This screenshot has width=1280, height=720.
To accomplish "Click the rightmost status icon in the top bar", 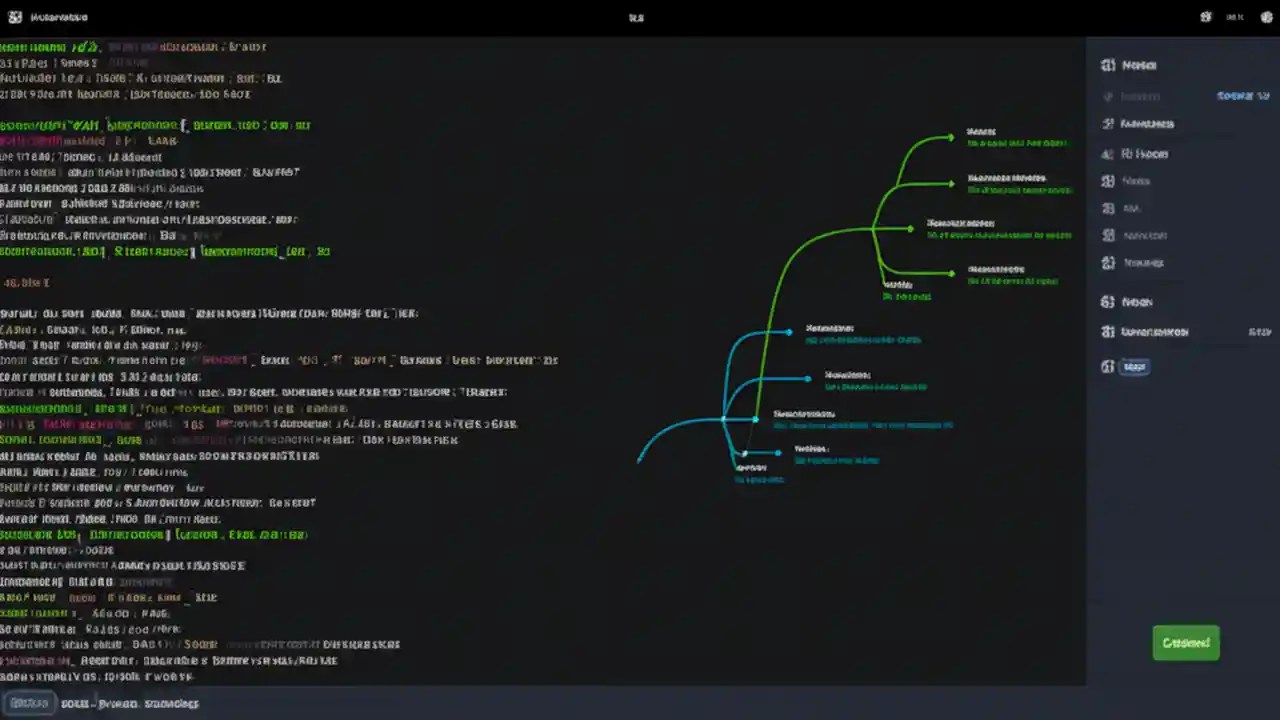I will tap(1266, 17).
